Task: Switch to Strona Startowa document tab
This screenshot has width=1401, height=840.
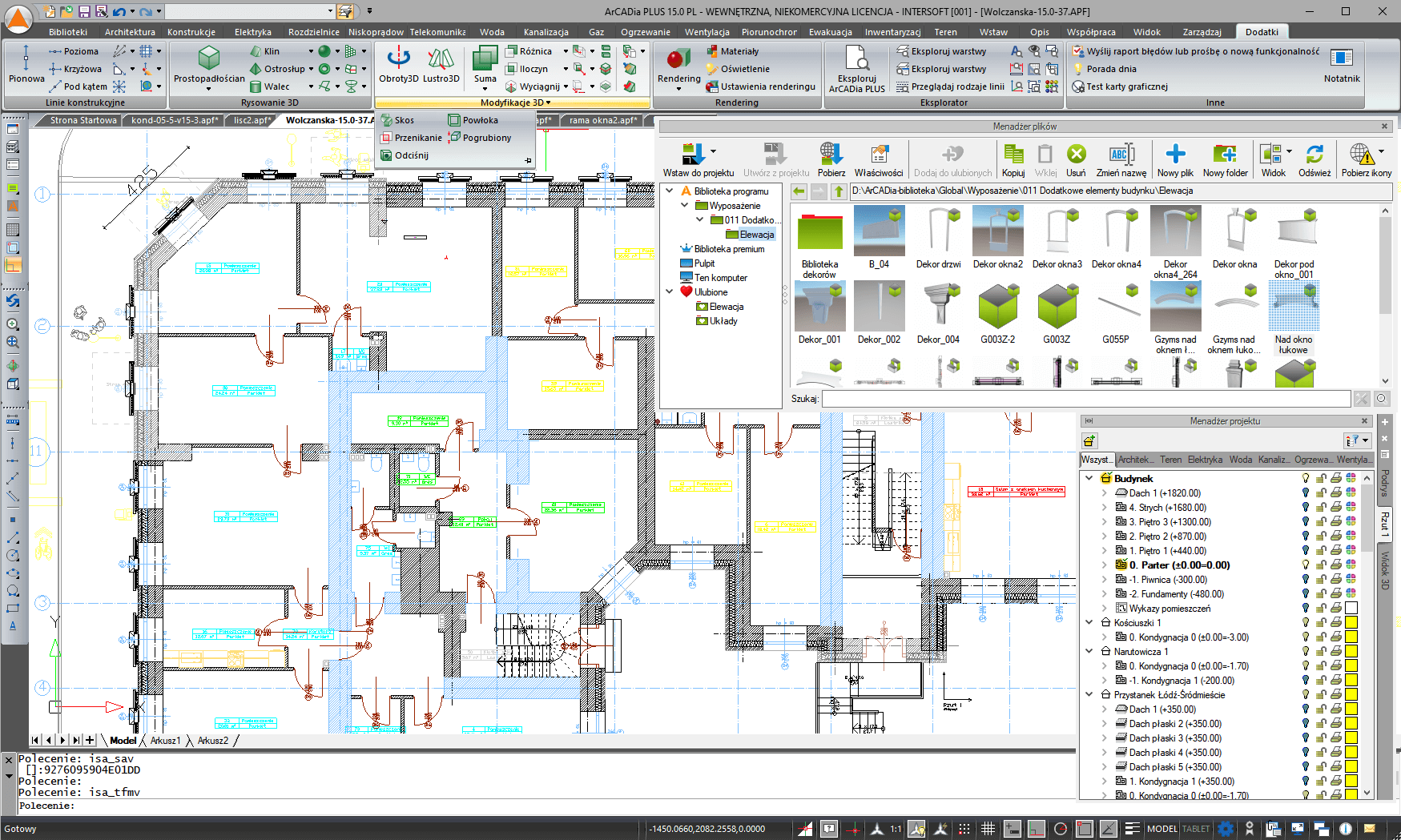Action: (x=83, y=120)
